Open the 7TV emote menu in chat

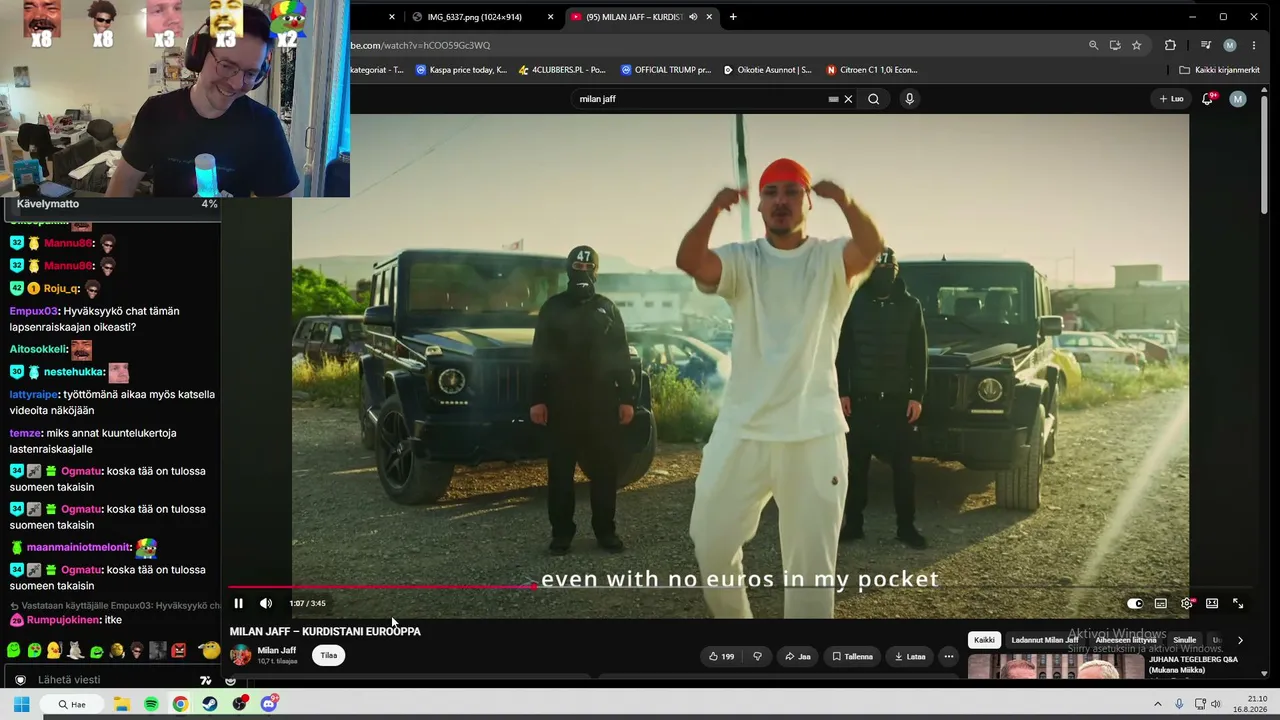(205, 680)
